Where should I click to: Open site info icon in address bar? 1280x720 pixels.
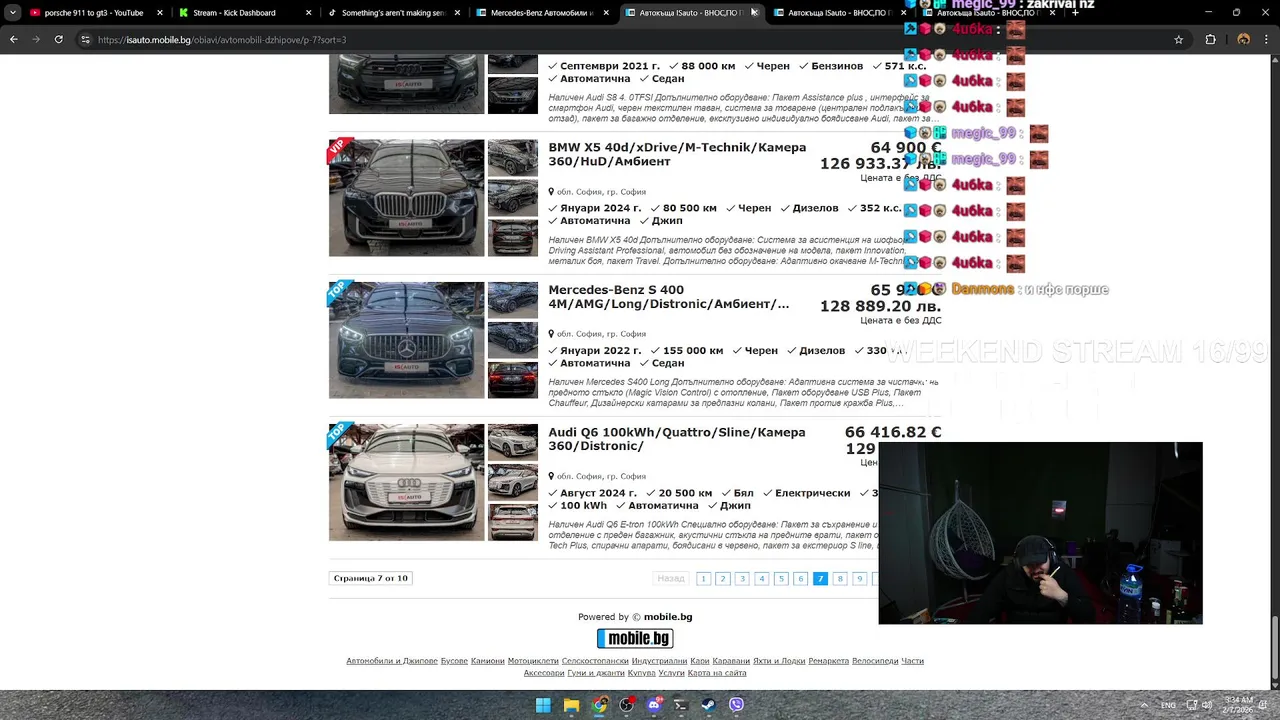pyautogui.click(x=86, y=39)
